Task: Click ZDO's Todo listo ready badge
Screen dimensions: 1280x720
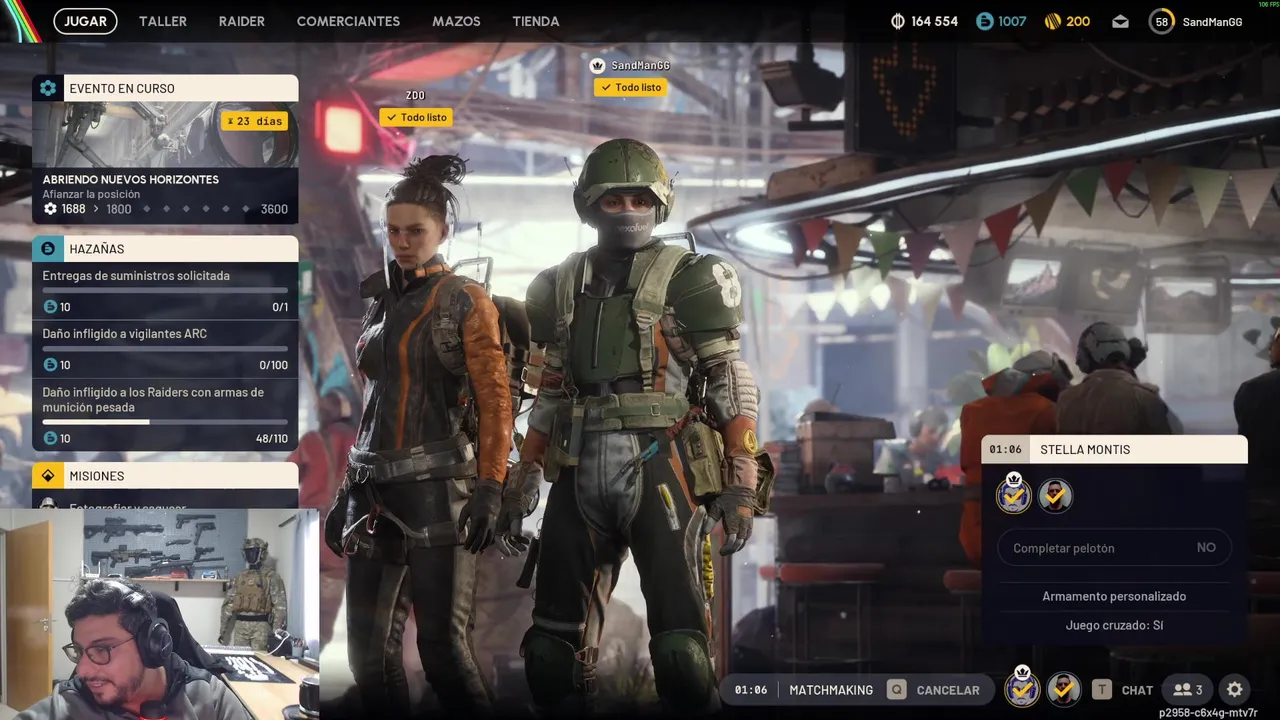Action: coord(415,117)
